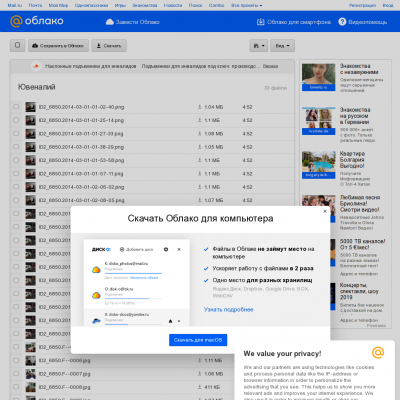This screenshot has width=400, height=400.
Task: Select the file name F---0008.jpg
Action: 64,387
